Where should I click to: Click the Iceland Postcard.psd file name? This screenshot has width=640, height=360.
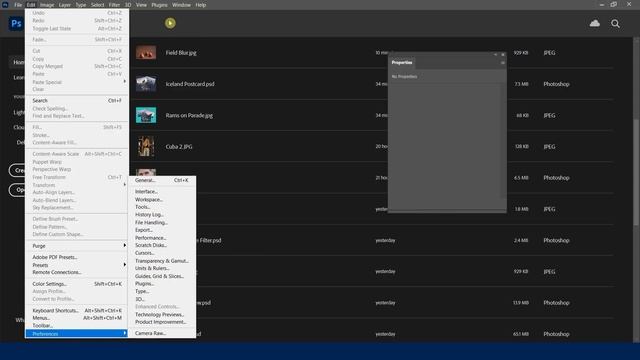coord(190,84)
